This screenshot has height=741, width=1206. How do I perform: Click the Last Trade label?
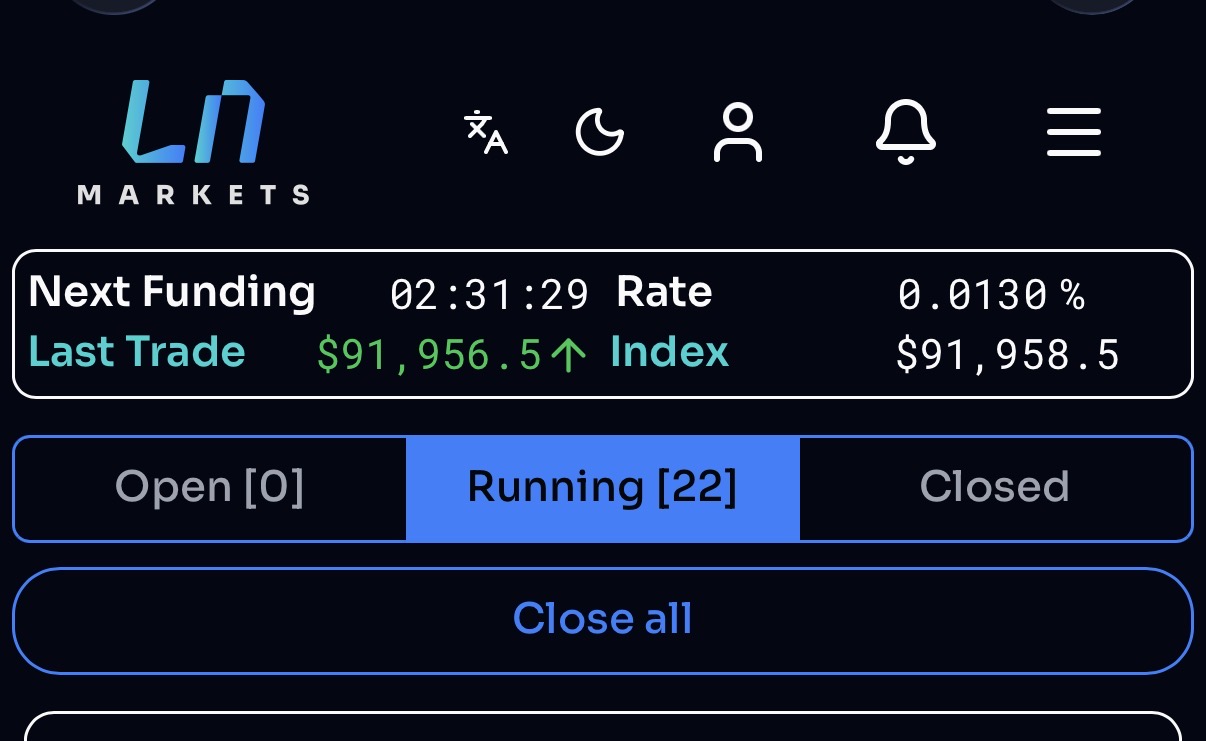(x=137, y=353)
